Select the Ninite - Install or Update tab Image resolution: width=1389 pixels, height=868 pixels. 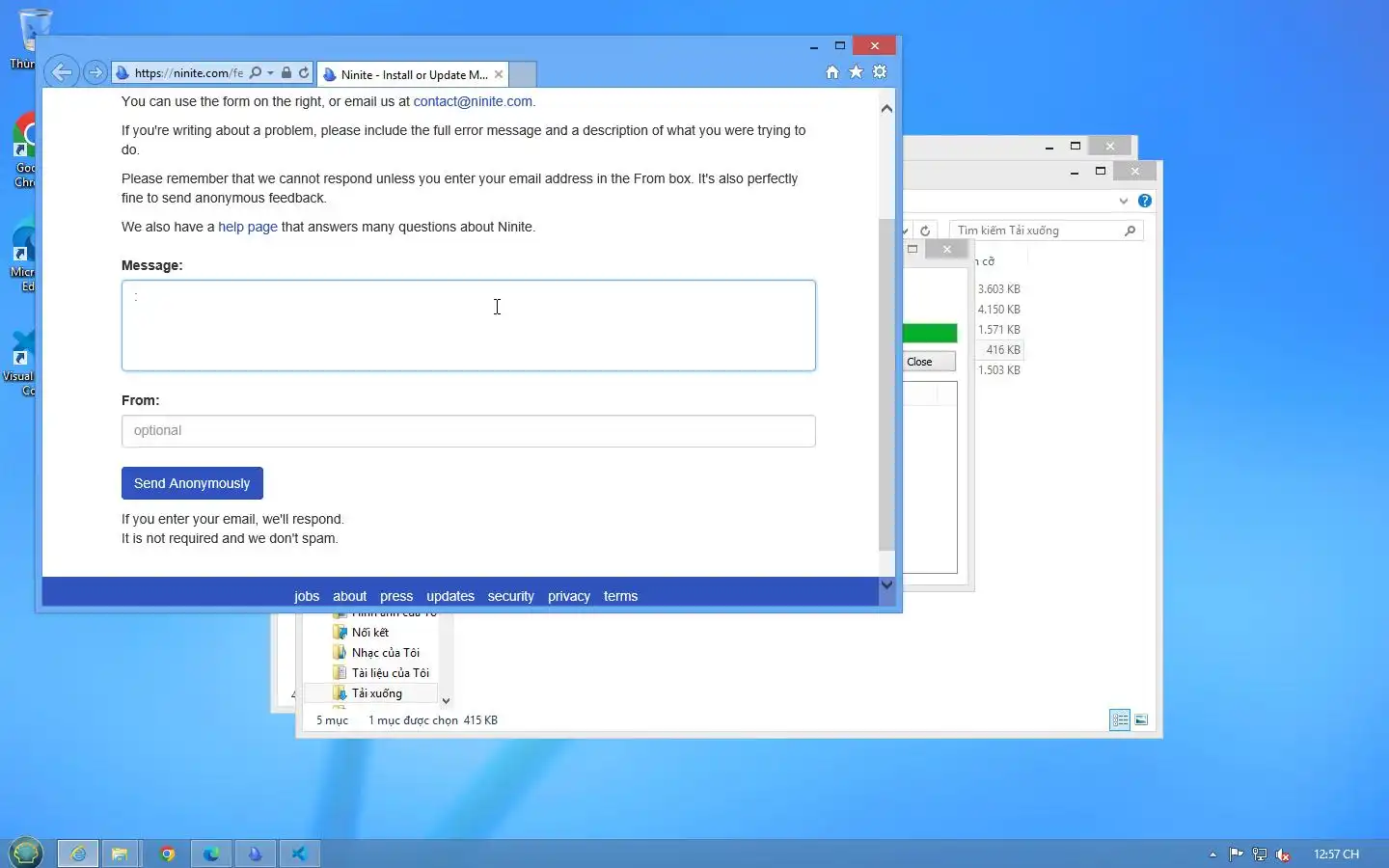413,74
